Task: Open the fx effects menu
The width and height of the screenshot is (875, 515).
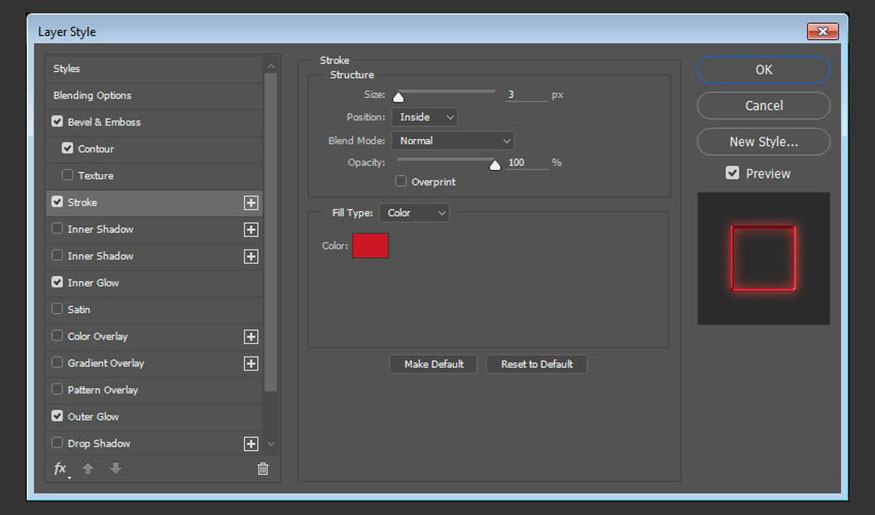Action: (x=61, y=469)
